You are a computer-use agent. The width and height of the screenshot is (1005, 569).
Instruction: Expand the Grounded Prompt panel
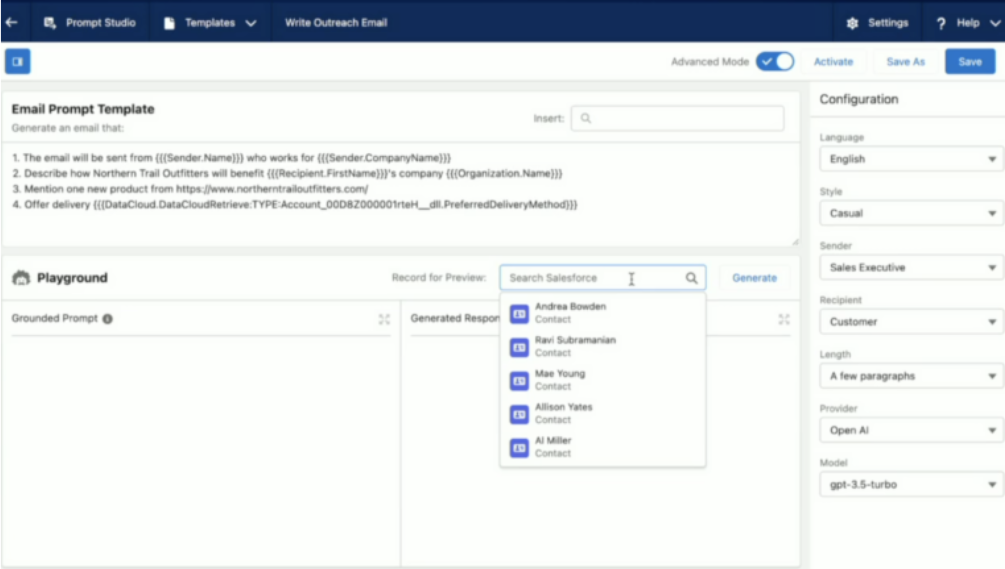tap(384, 319)
